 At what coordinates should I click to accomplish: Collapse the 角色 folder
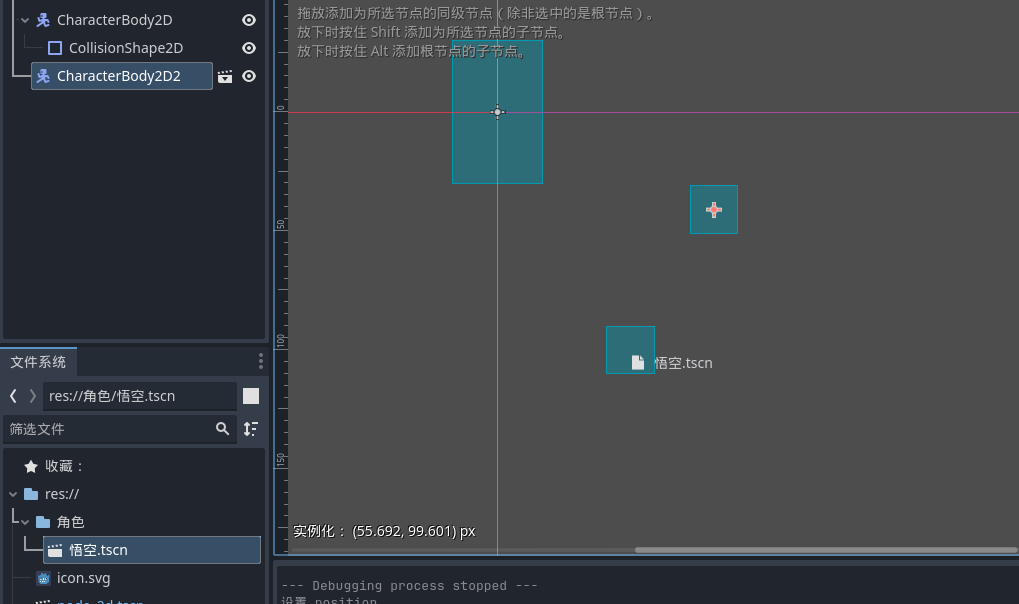pyautogui.click(x=25, y=522)
